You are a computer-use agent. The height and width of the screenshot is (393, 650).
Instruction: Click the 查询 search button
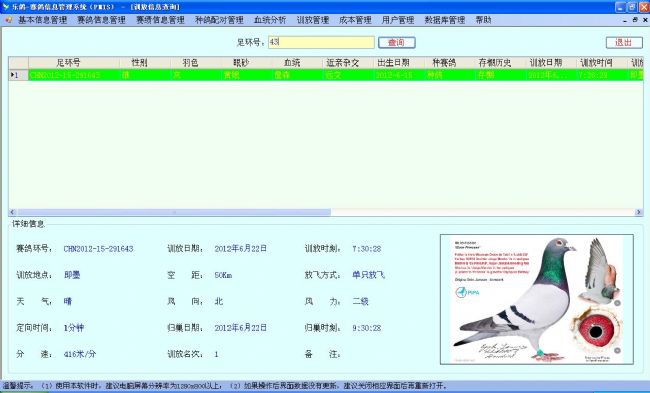pyautogui.click(x=397, y=42)
